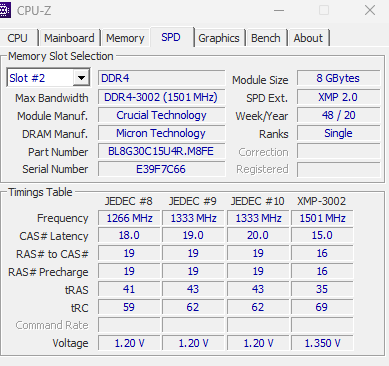This screenshot has height=366, width=389.
Task: Switch to the Mainboard tab
Action: pyautogui.click(x=69, y=38)
